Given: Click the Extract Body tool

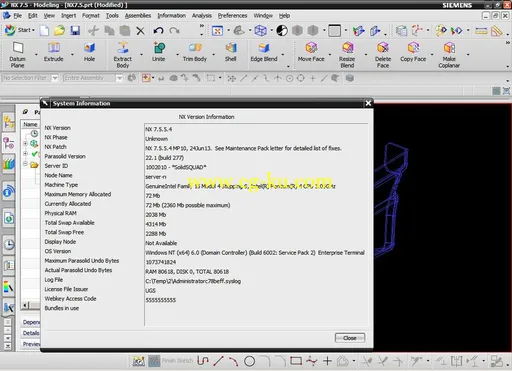Looking at the screenshot, I should (123, 55).
